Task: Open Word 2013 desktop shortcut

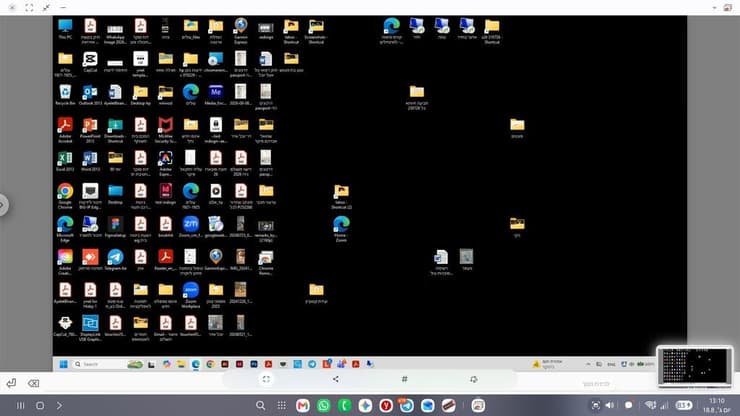Action: [90, 161]
